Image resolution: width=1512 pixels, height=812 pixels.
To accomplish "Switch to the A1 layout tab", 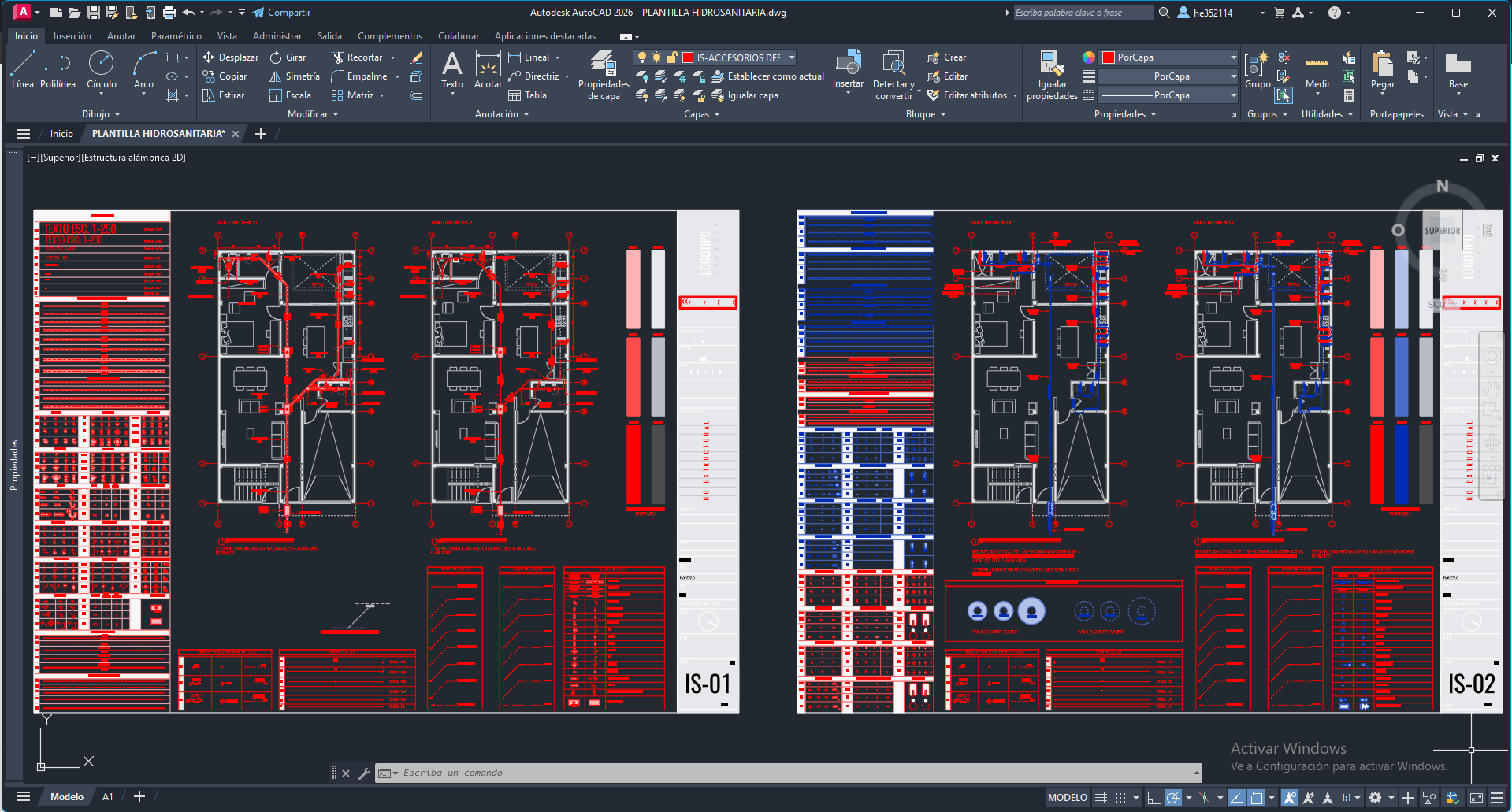I will 108,797.
